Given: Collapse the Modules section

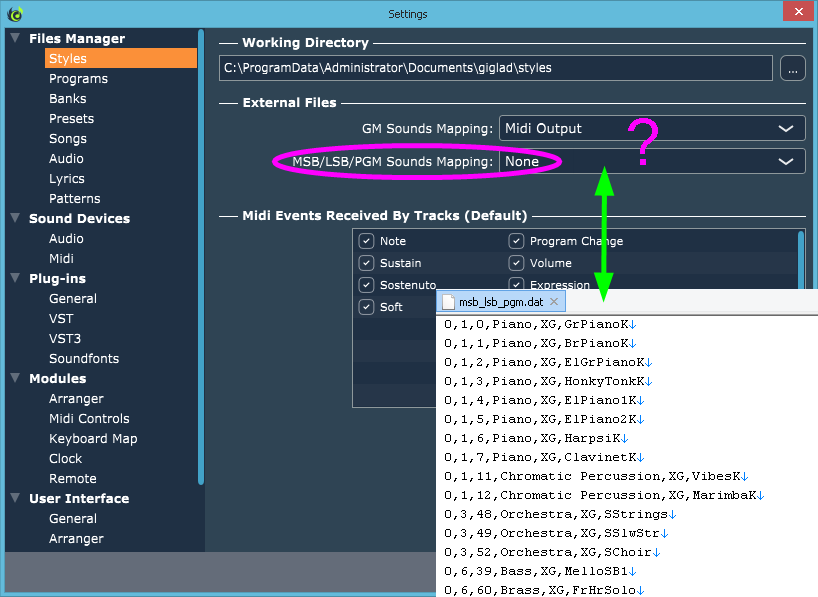Looking at the screenshot, I should (15, 378).
